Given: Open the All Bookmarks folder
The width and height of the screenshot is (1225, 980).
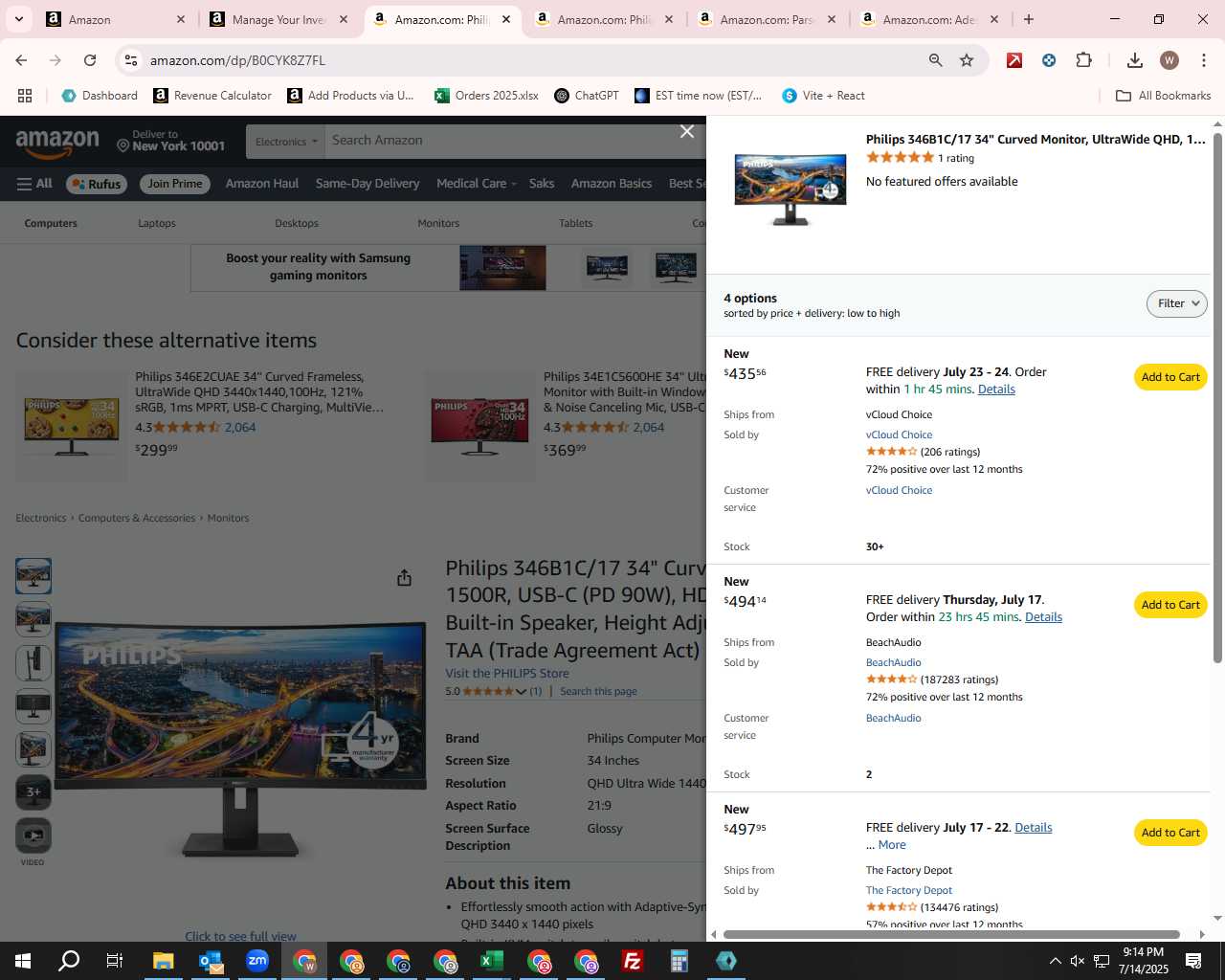Looking at the screenshot, I should 1164,96.
